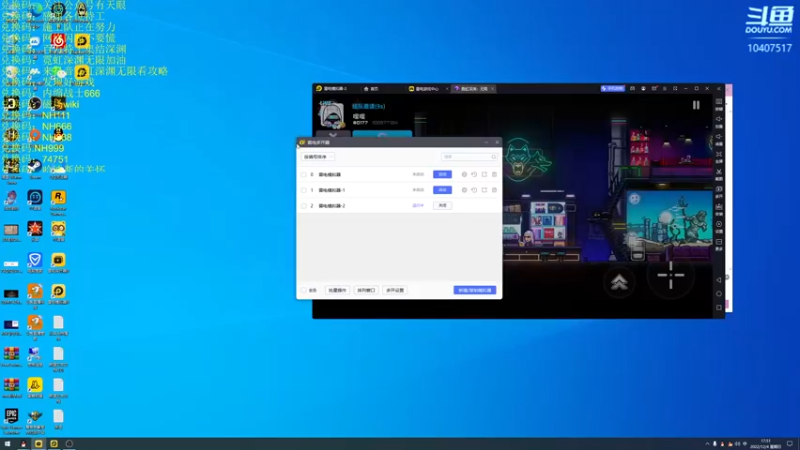This screenshot has height=450, width=800.
Task: Open notification center in taskbar
Action: [790, 444]
